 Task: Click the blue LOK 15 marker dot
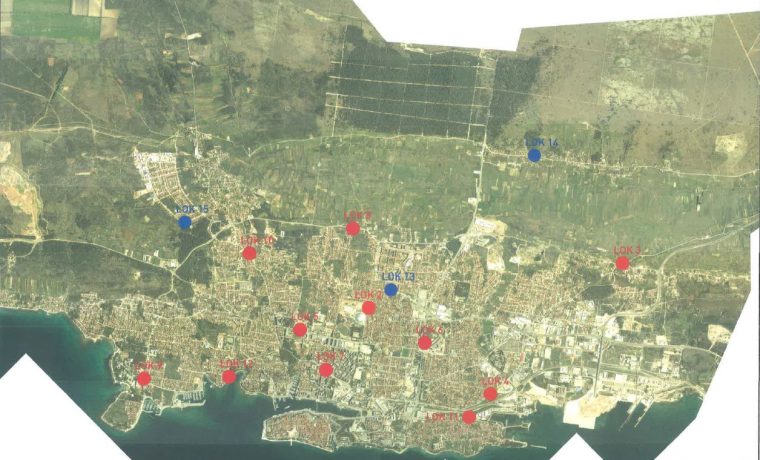point(184,222)
